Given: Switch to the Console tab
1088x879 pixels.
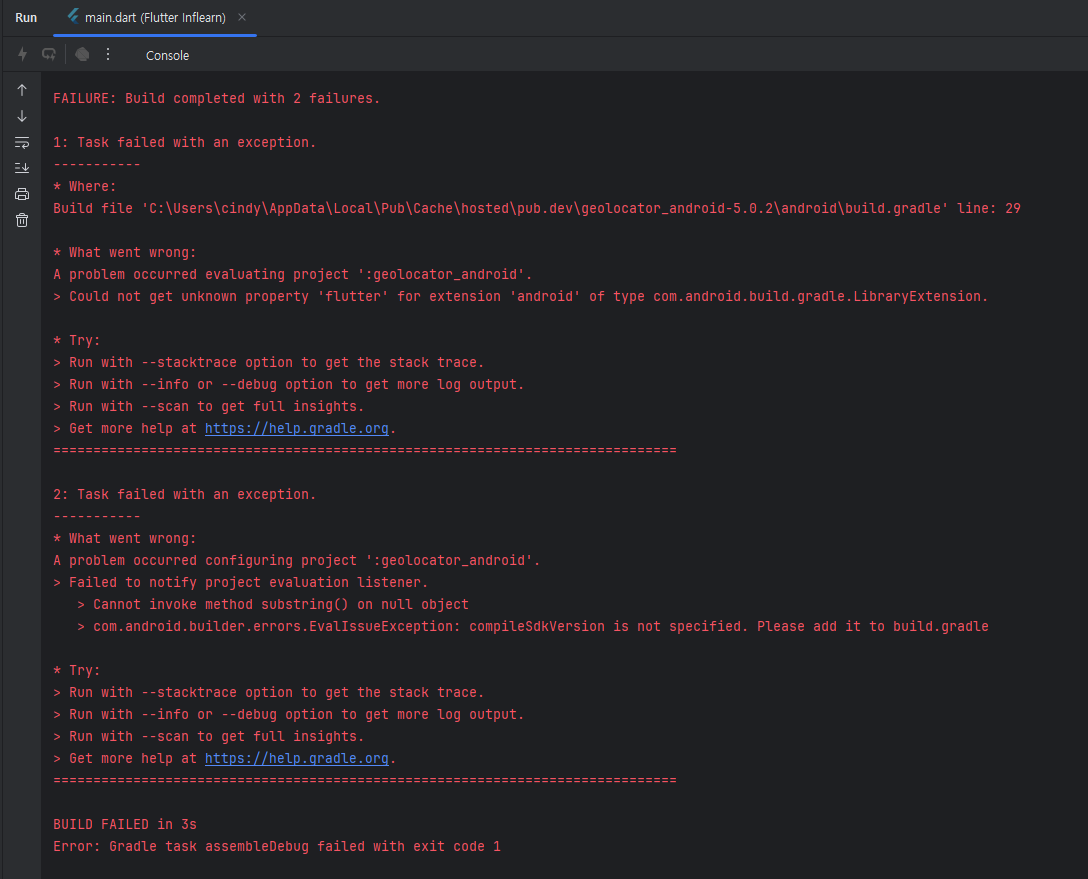Looking at the screenshot, I should click(x=167, y=55).
